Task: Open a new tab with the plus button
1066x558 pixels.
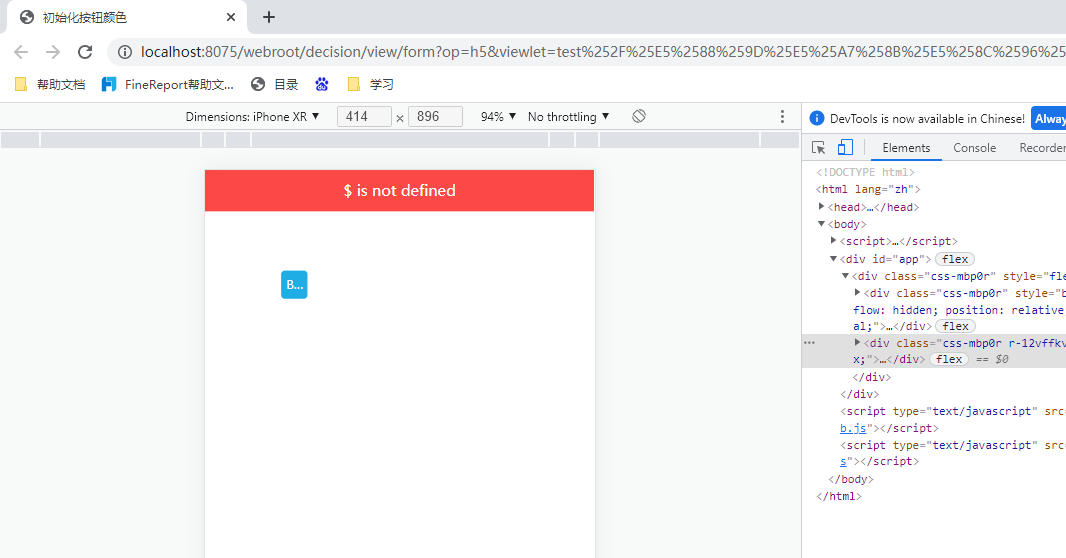Action: tap(269, 17)
